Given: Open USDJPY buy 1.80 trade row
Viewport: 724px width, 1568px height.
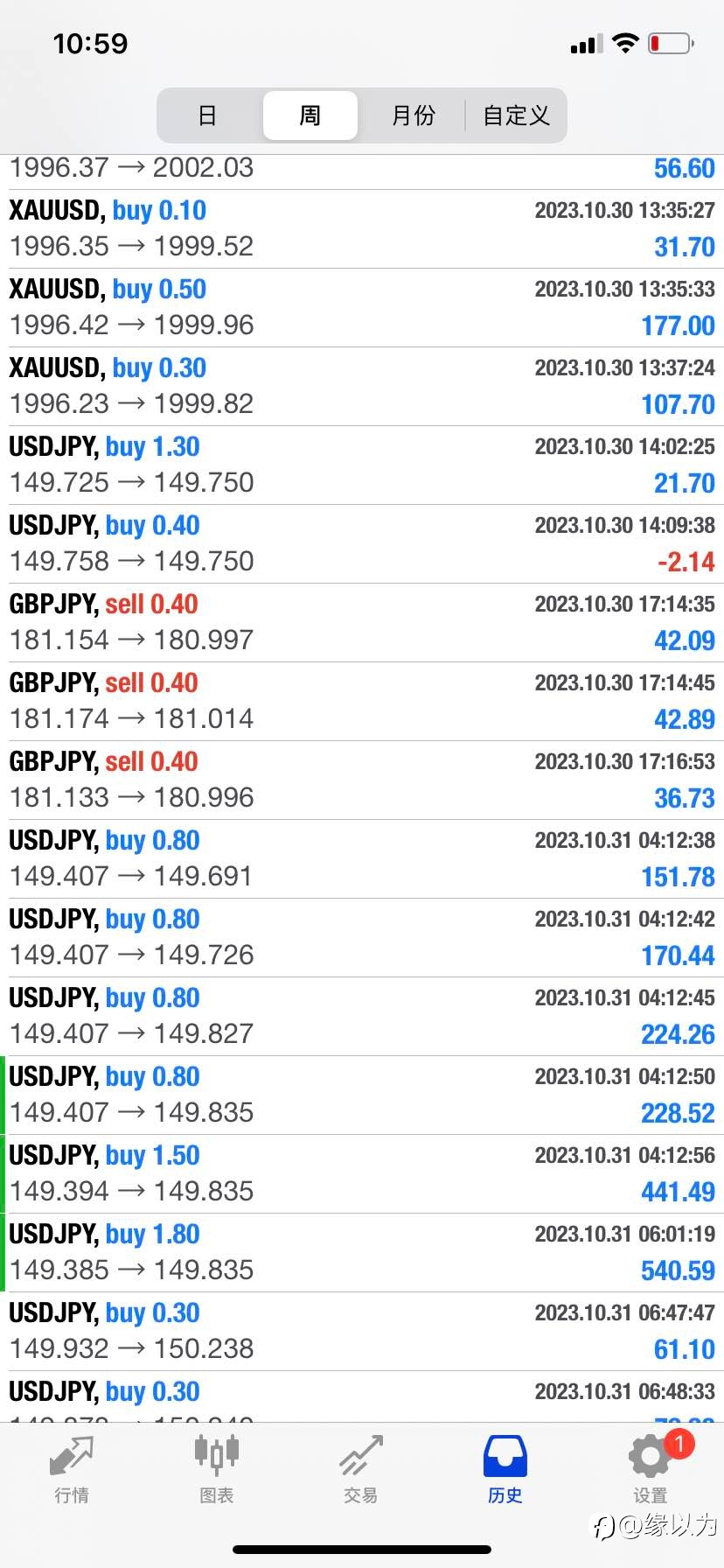Looking at the screenshot, I should (362, 1253).
